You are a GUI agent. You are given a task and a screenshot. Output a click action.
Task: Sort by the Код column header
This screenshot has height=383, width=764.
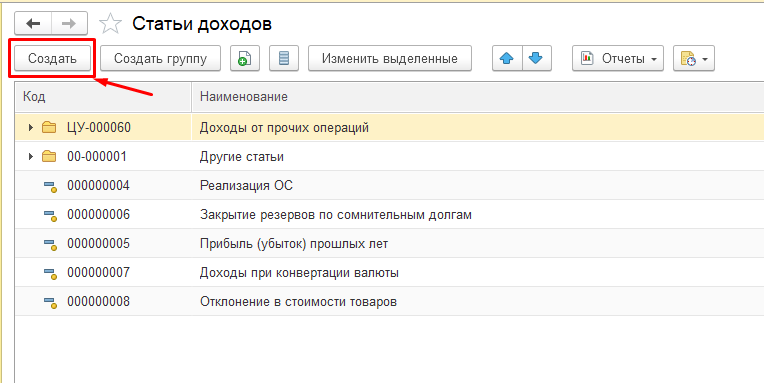pos(103,97)
